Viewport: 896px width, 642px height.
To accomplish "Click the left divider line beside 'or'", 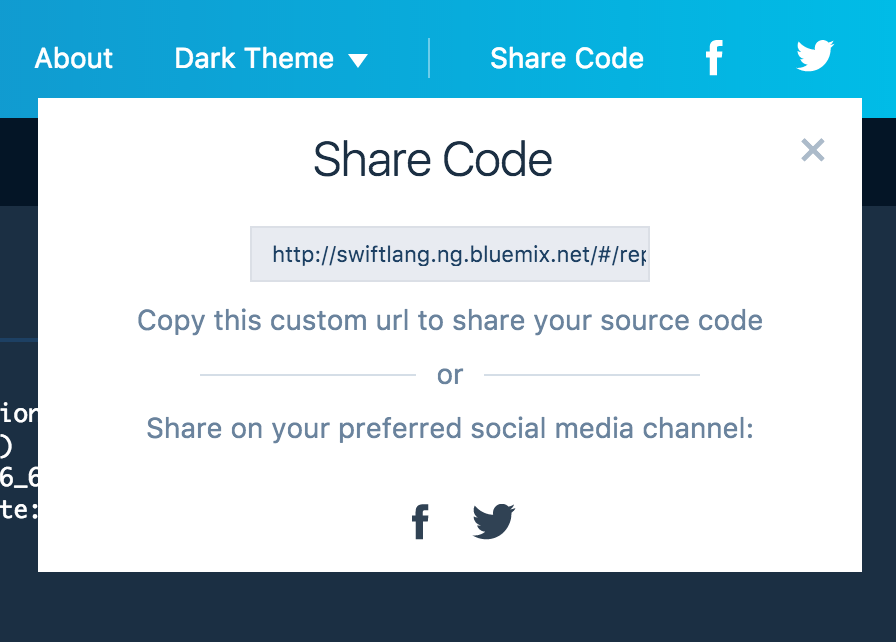I will click(307, 375).
